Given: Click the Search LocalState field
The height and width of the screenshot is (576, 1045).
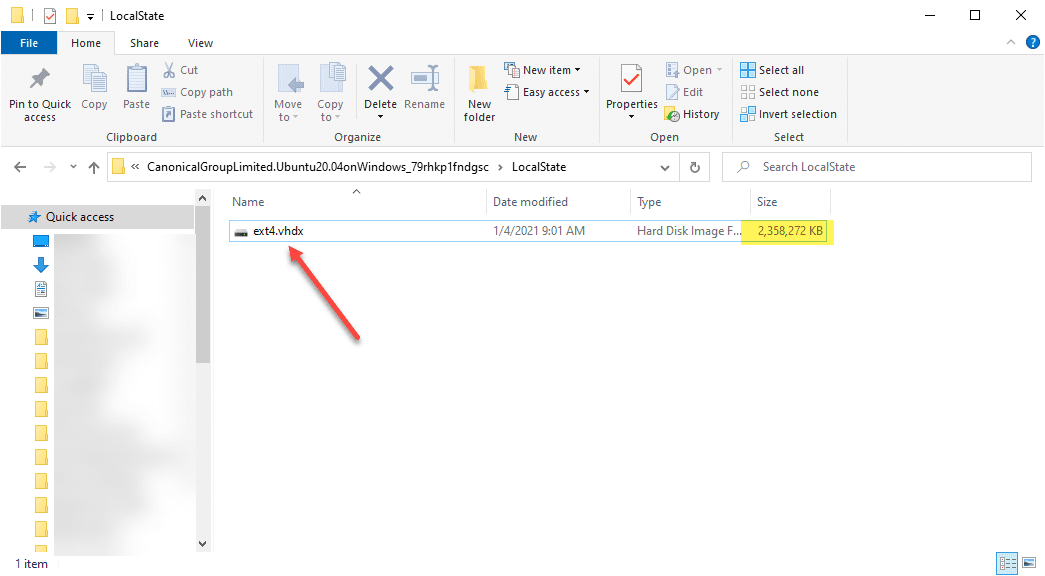Looking at the screenshot, I should 876,167.
